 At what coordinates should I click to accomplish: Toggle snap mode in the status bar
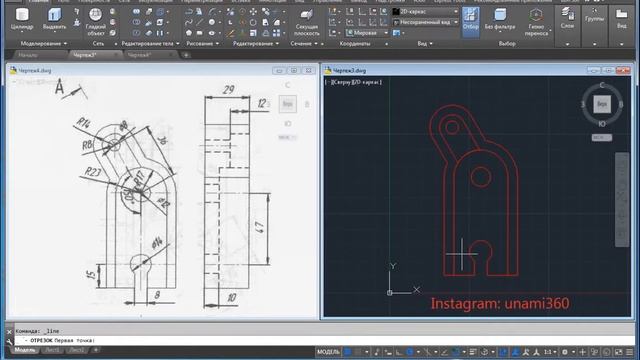click(x=358, y=352)
